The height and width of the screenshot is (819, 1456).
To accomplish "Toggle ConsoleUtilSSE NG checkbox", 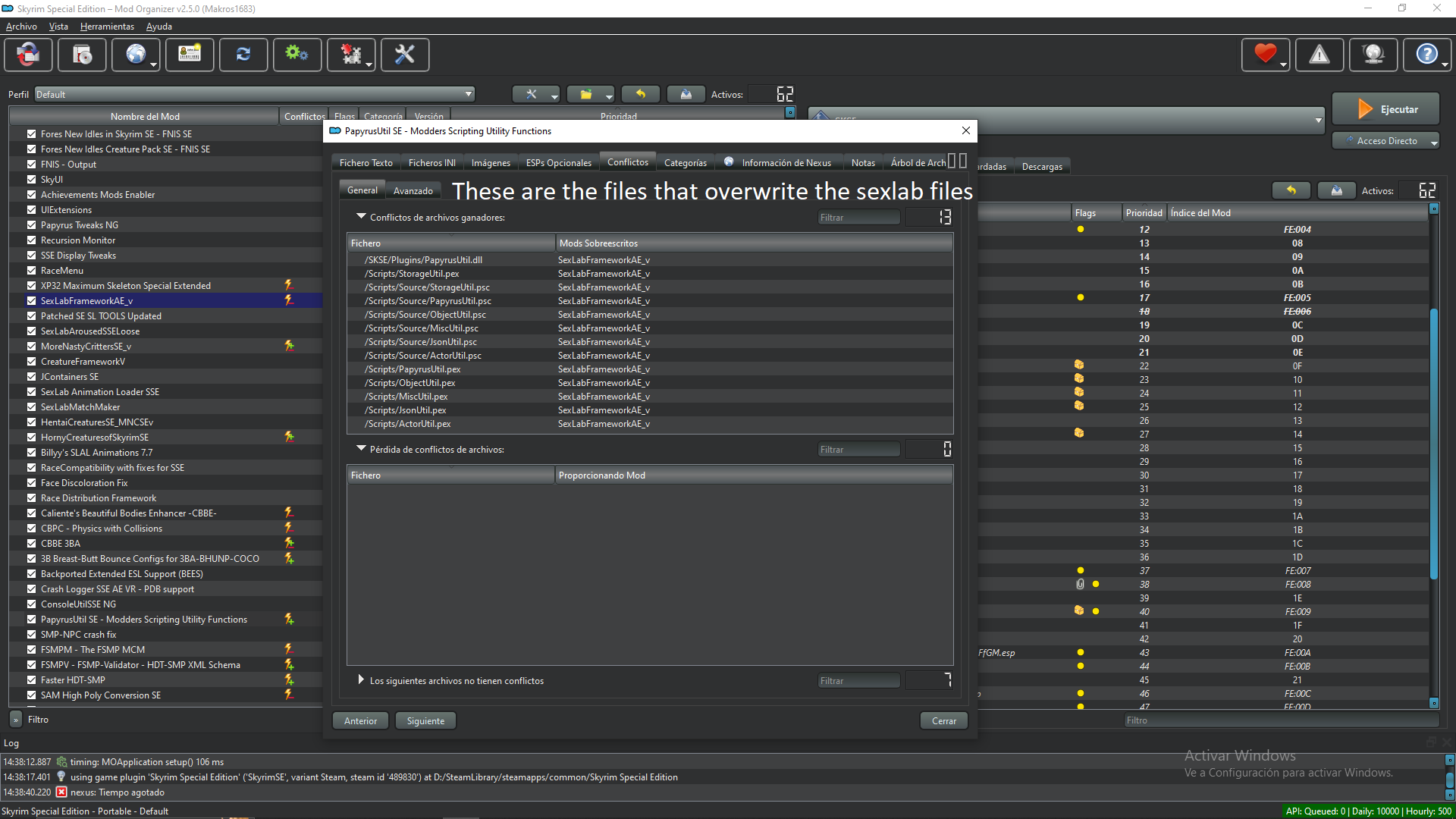I will pos(31,604).
